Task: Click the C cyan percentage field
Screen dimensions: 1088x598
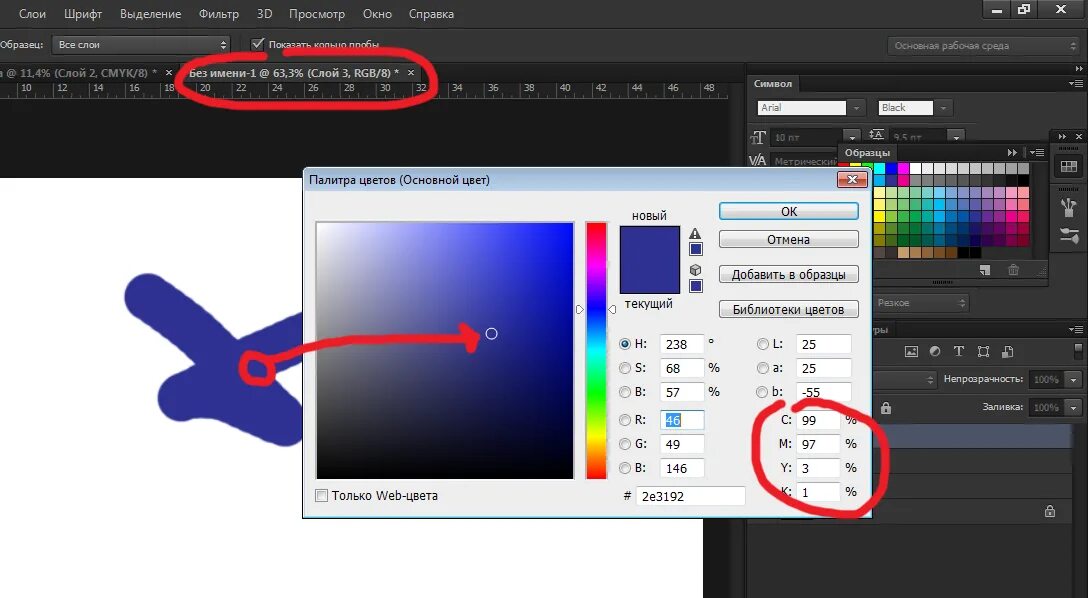Action: (x=818, y=420)
